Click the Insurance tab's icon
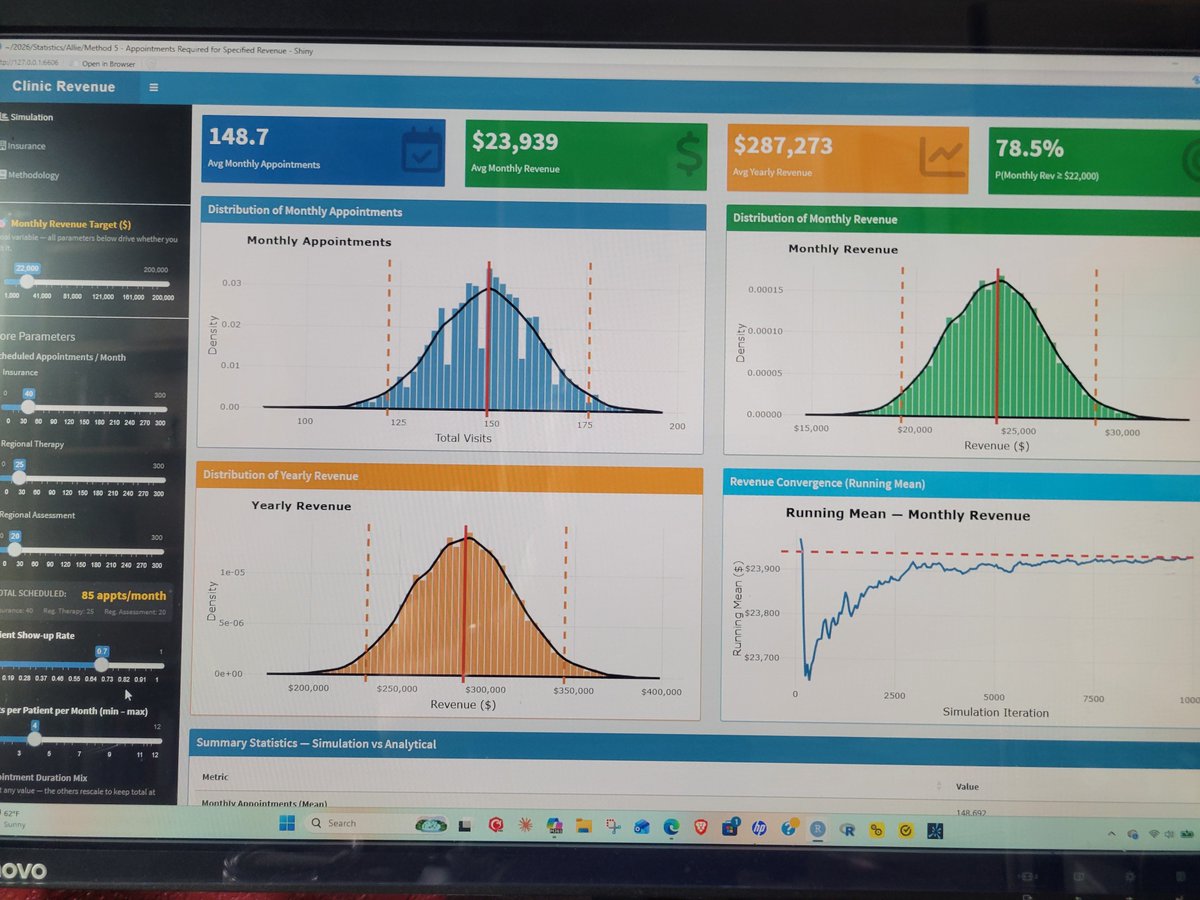 pyautogui.click(x=3, y=146)
